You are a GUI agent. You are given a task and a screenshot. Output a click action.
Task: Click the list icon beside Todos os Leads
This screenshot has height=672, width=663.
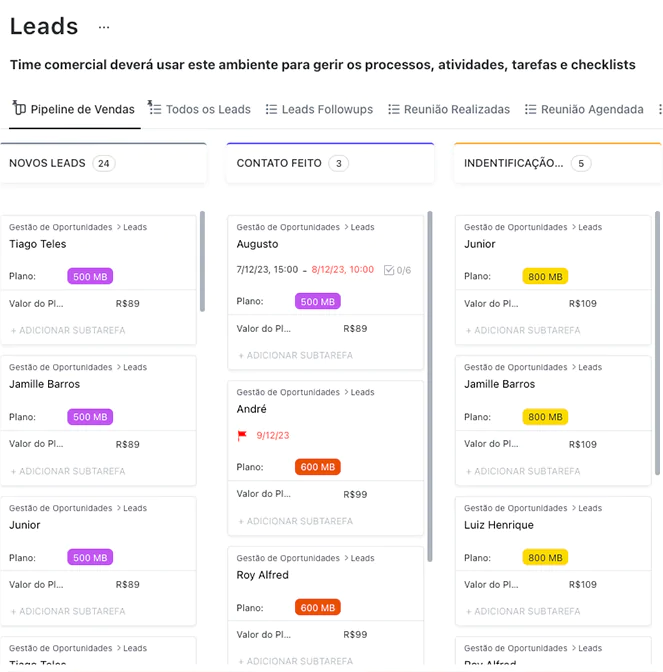pos(155,108)
